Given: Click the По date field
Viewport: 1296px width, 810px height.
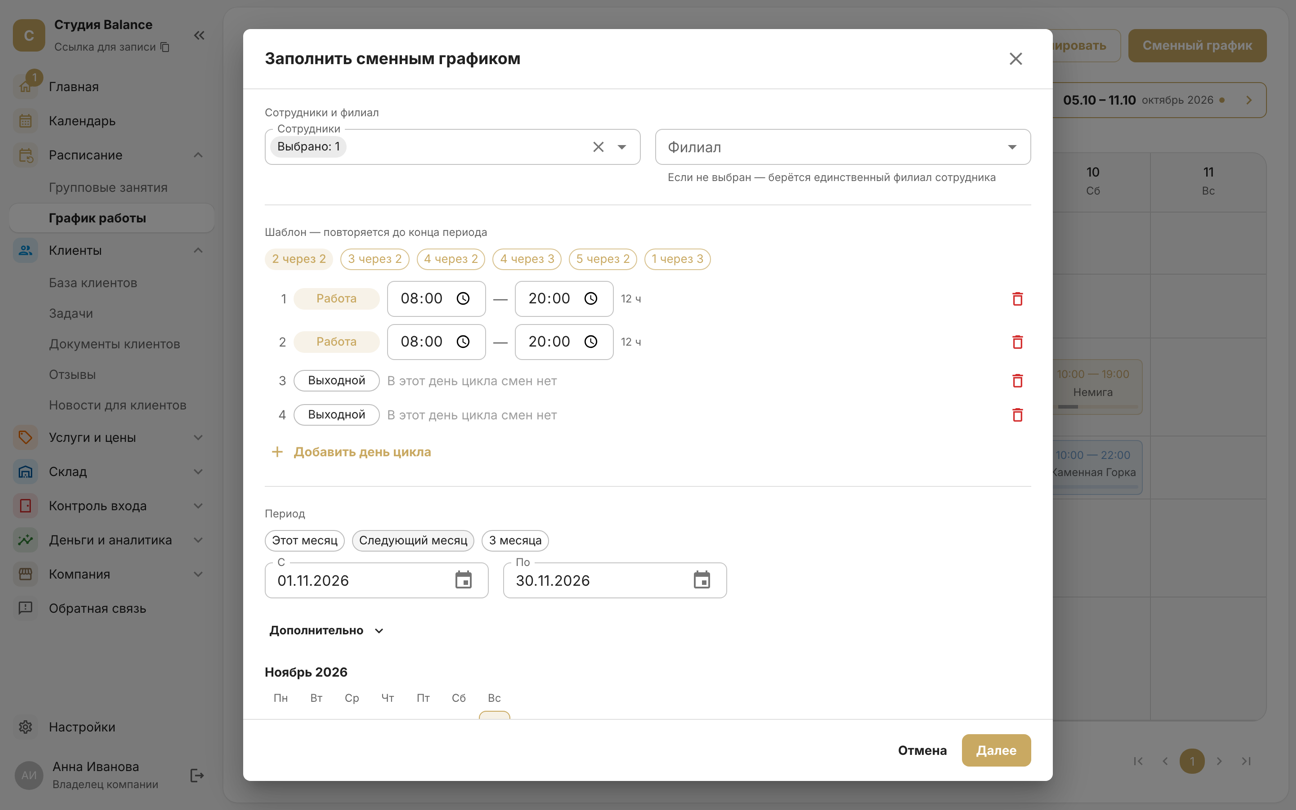Looking at the screenshot, I should (615, 580).
